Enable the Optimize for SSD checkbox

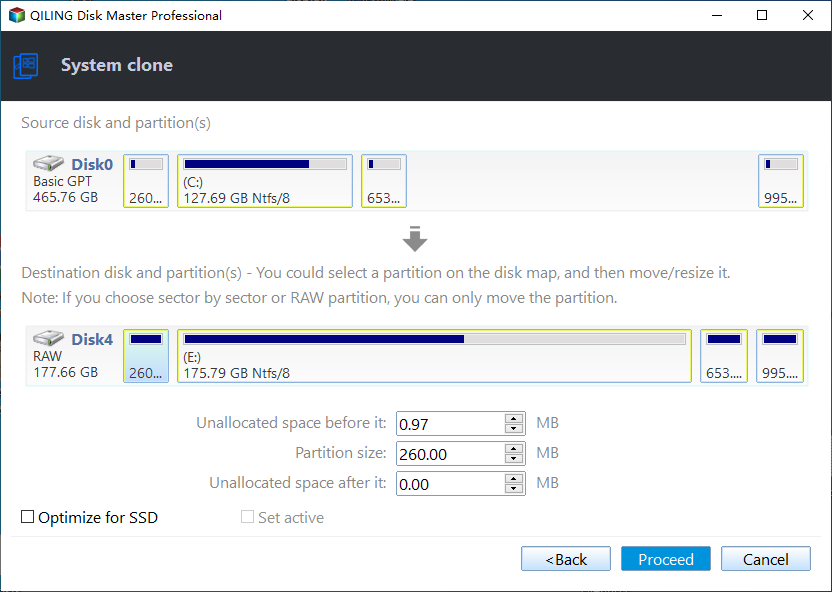tap(27, 517)
